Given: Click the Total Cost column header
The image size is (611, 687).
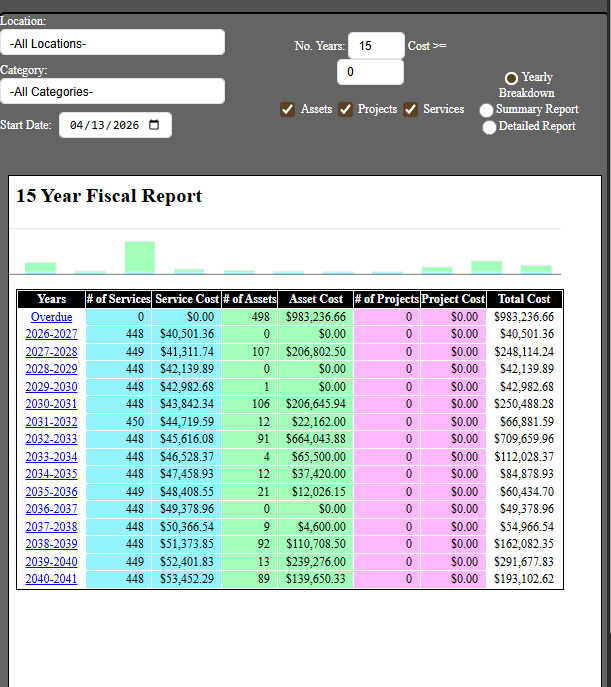Looking at the screenshot, I should [x=524, y=299].
